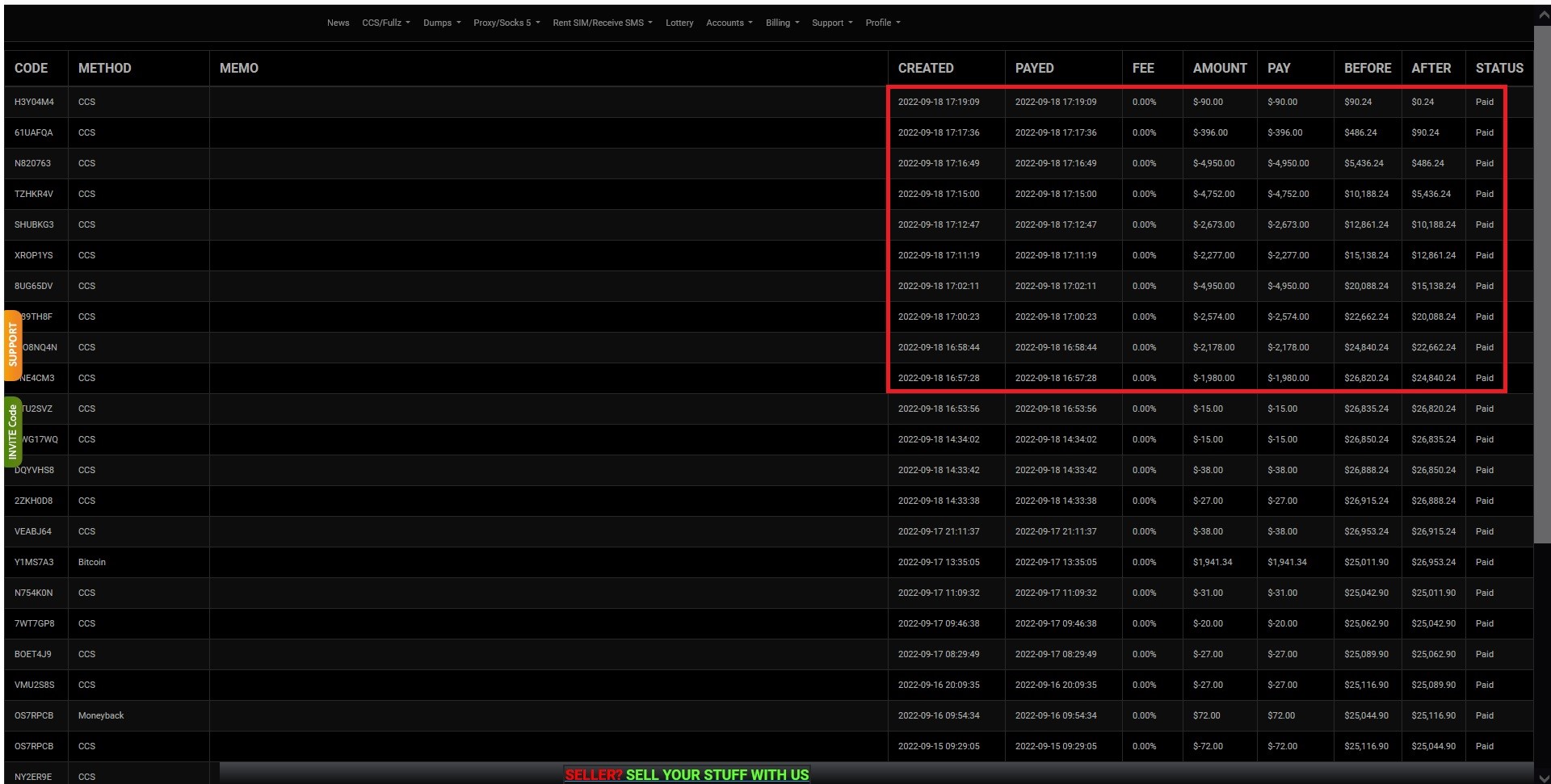Click the $-2,673.00 amount cell

tap(1213, 224)
